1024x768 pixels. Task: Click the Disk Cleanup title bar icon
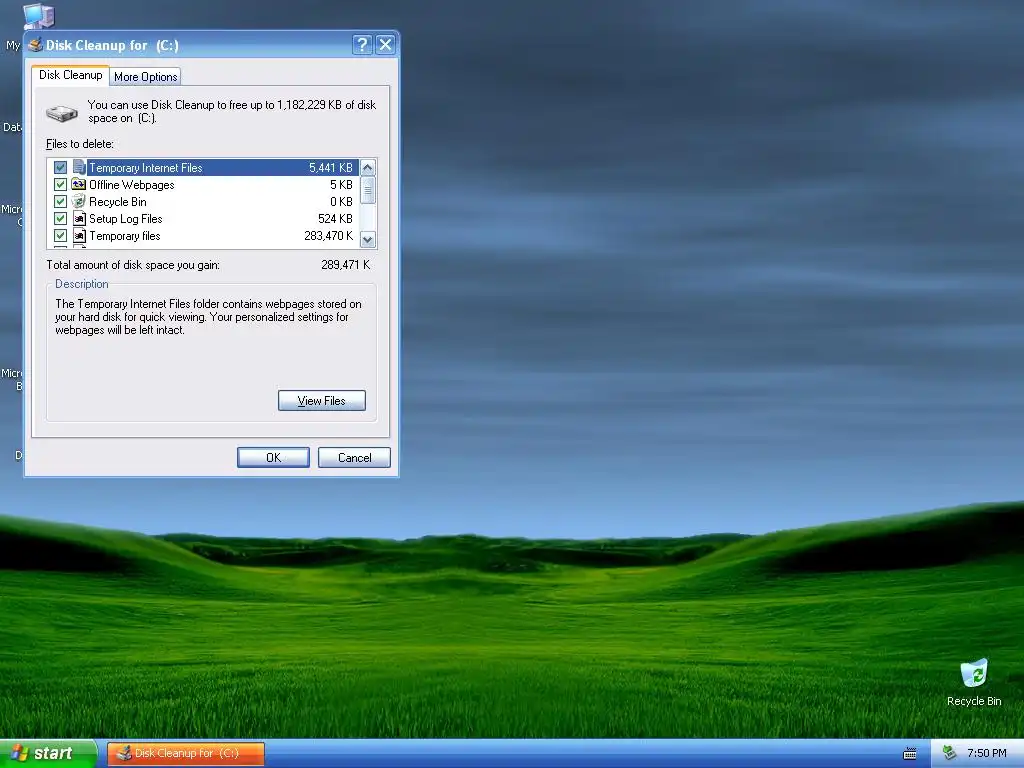point(35,44)
